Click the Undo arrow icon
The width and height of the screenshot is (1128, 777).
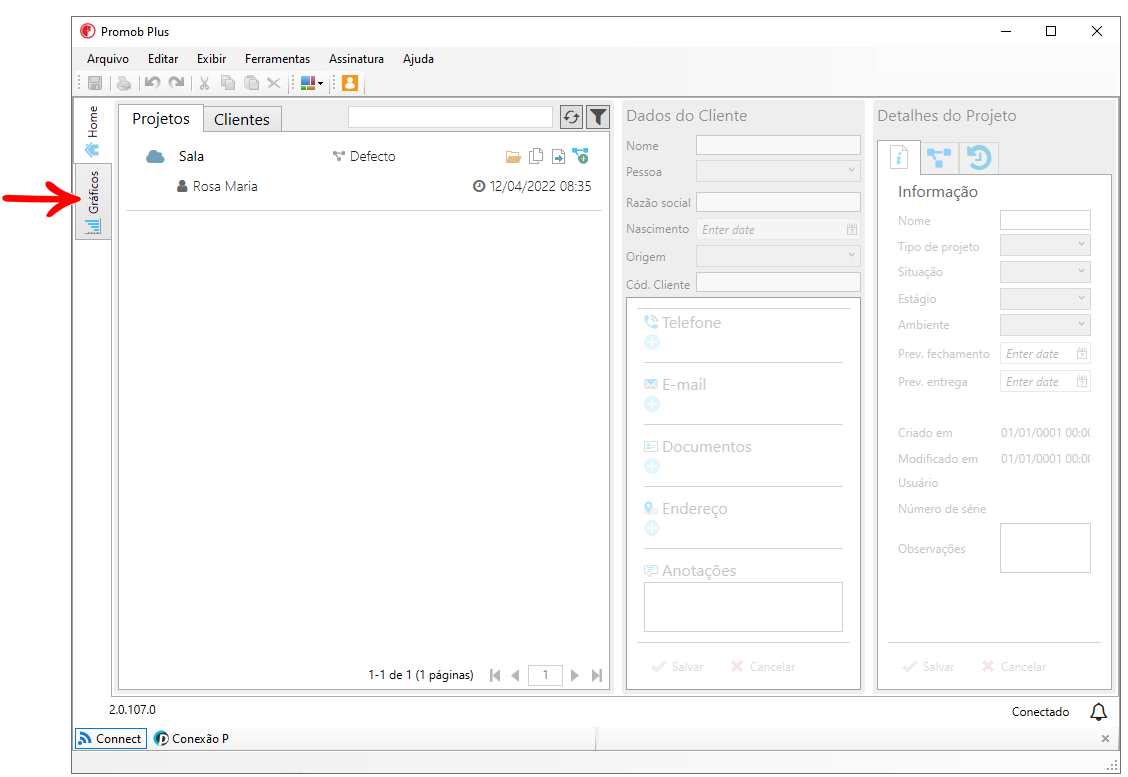click(153, 83)
